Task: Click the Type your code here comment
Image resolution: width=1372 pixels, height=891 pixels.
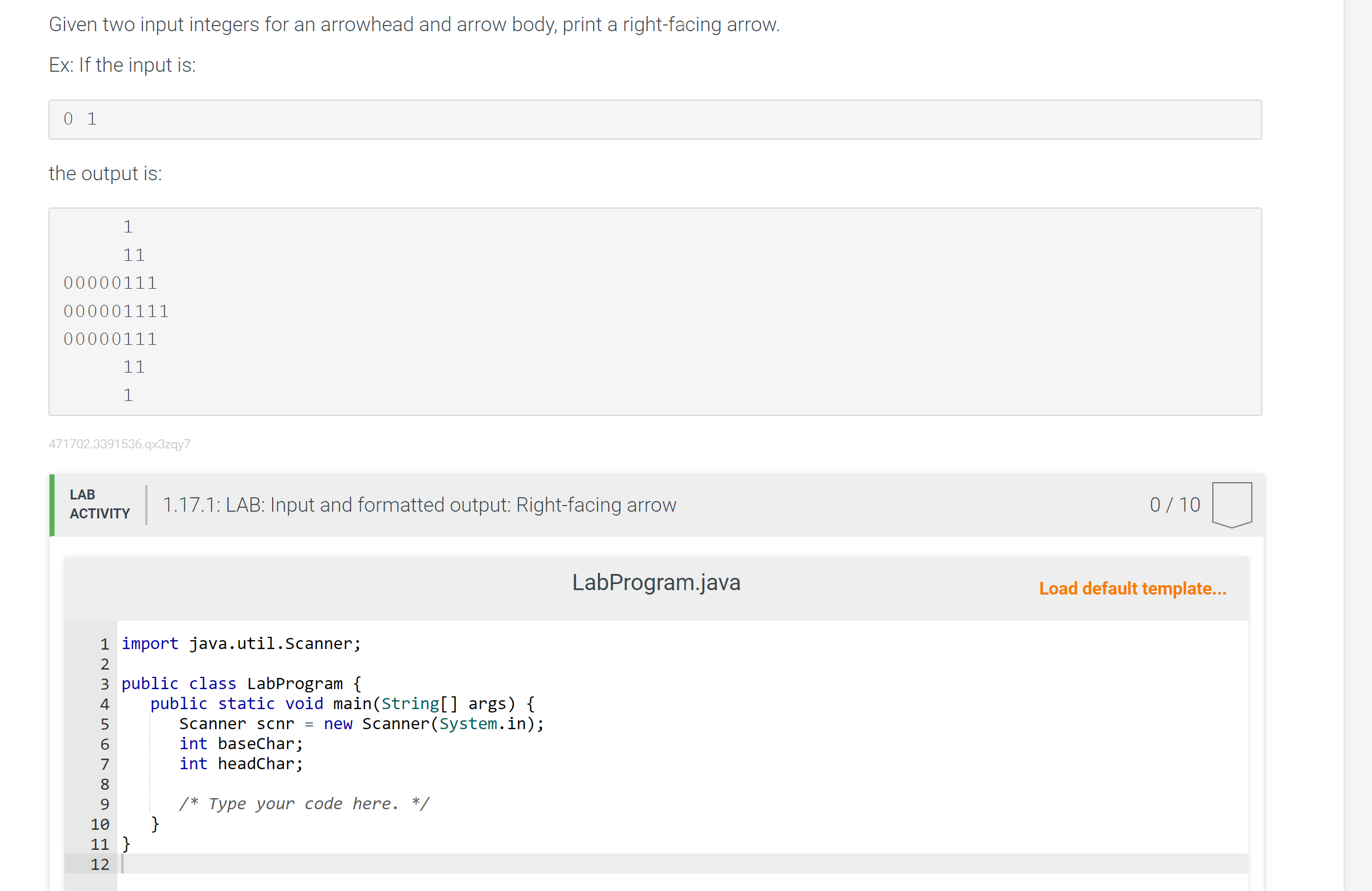Action: pyautogui.click(x=304, y=803)
